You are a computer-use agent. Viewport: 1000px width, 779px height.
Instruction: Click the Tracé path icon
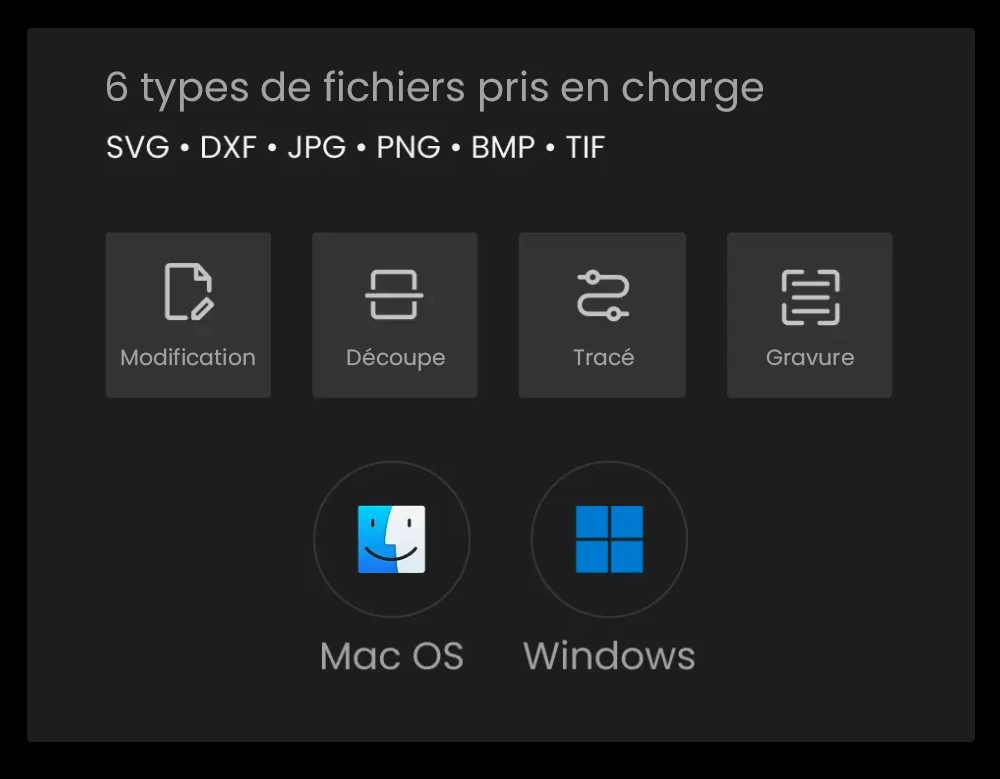pos(603,295)
